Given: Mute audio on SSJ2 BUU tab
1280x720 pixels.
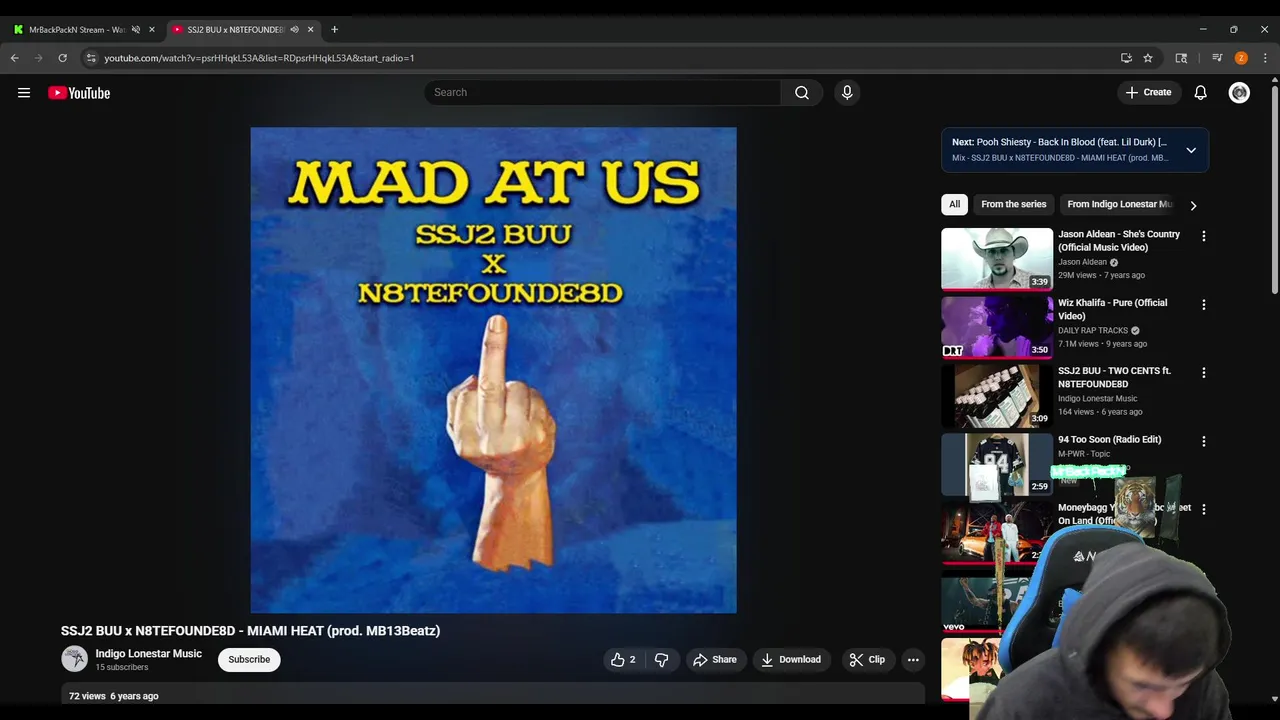Looking at the screenshot, I should click(x=294, y=30).
